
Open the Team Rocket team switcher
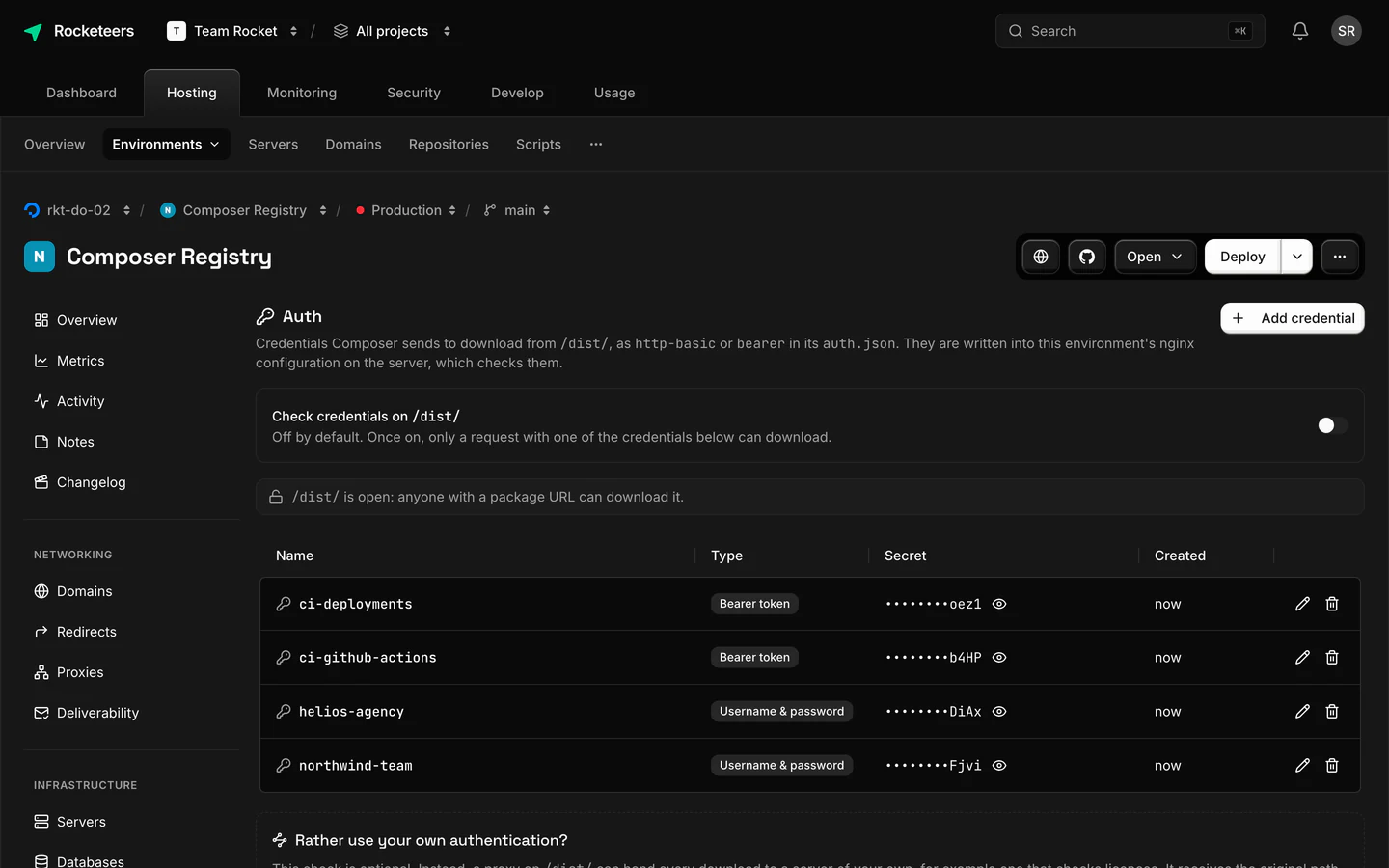[x=232, y=31]
